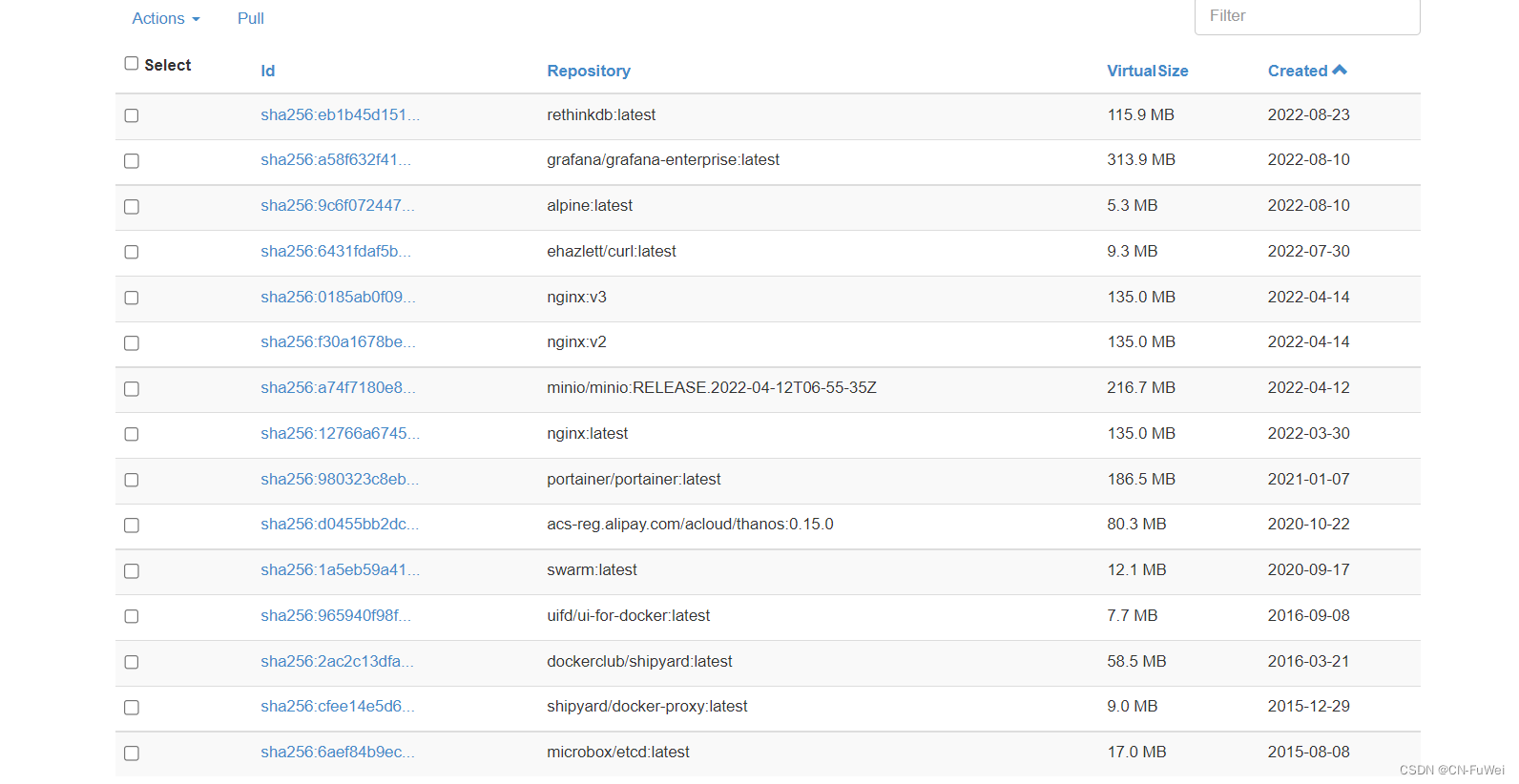Check the nginx:v2 row checkbox
This screenshot has height=784, width=1519.
click(132, 343)
